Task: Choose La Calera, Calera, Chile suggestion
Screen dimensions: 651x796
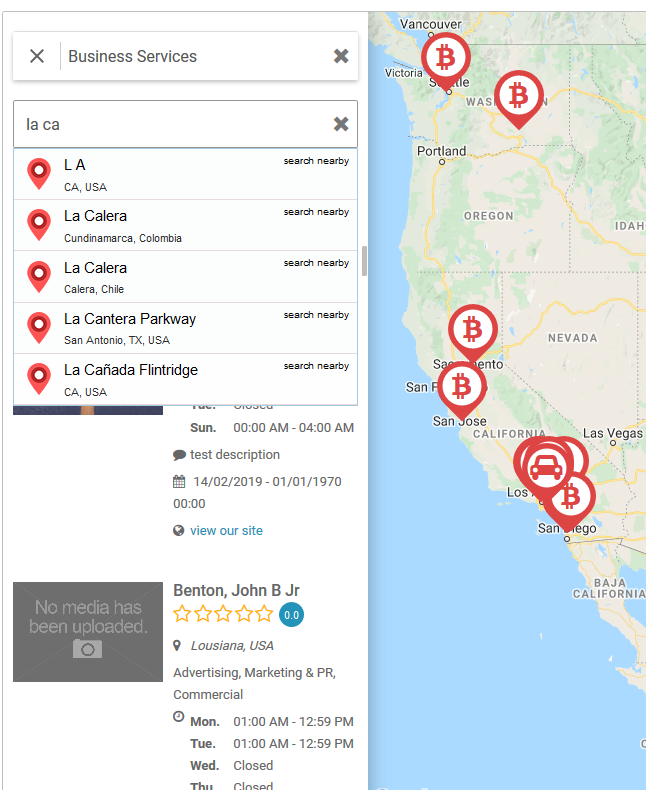Action: point(185,277)
